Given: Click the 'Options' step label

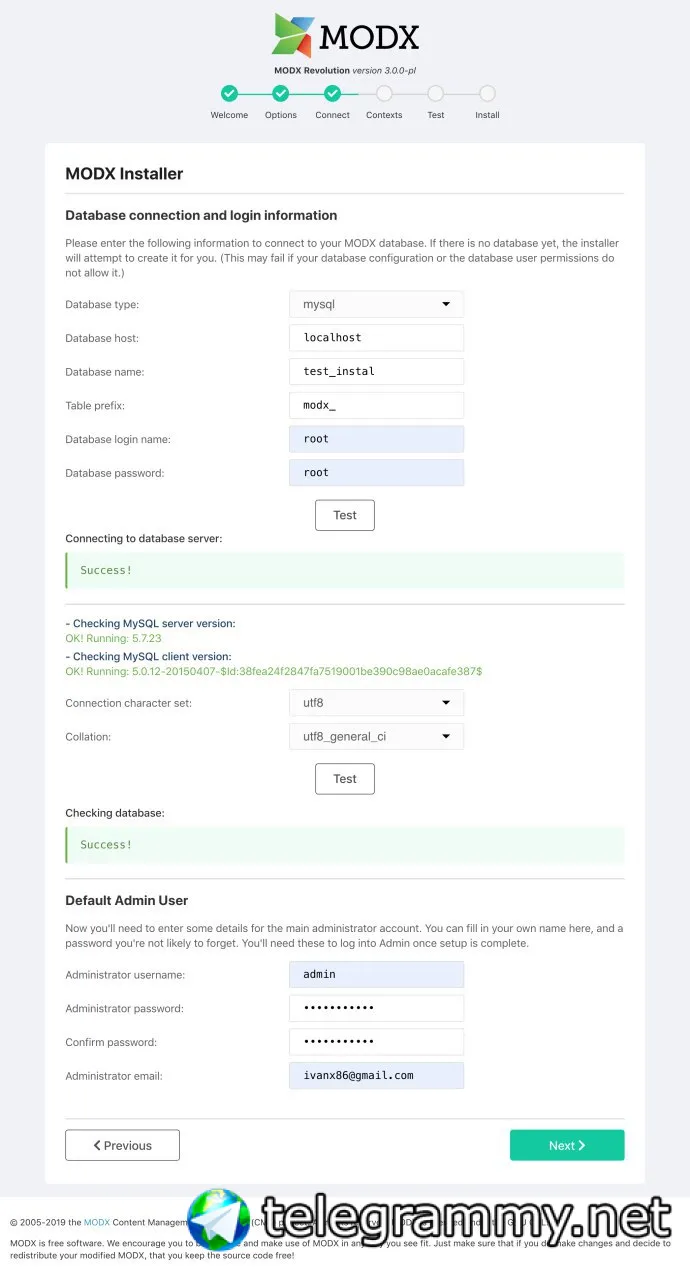Looking at the screenshot, I should click(x=281, y=115).
